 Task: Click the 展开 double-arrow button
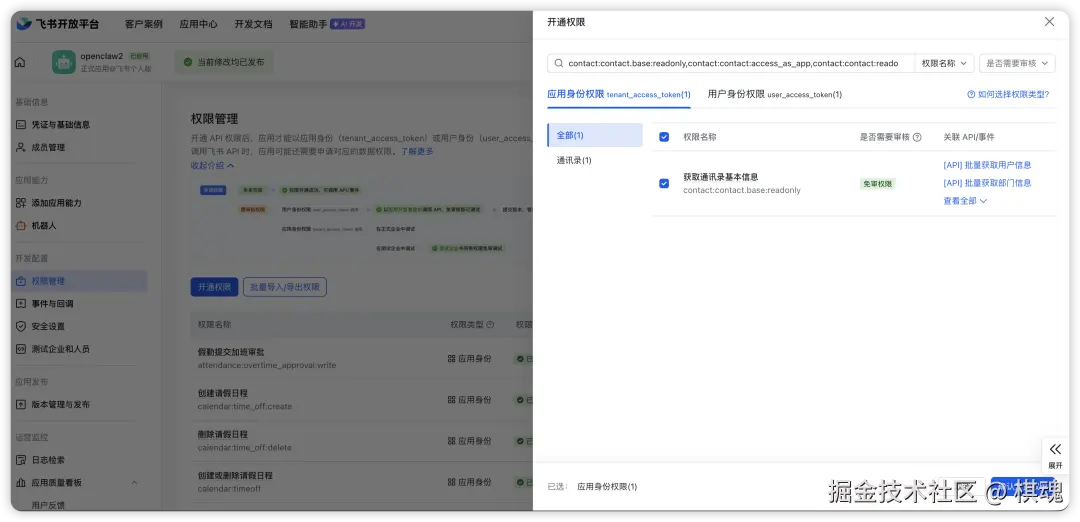[x=1055, y=455]
